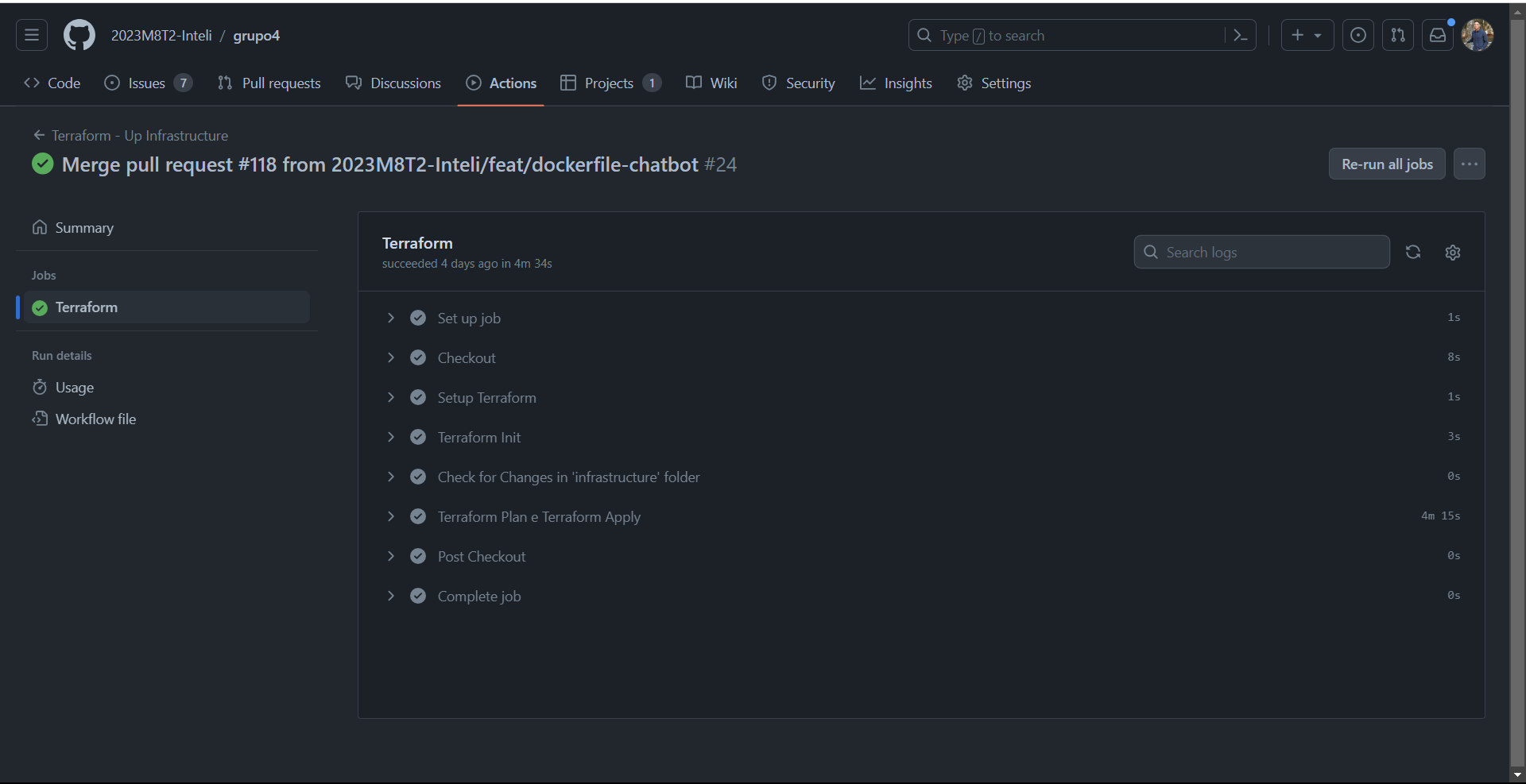Click the grupo4 repository link
This screenshot has width=1526, height=784.
pyautogui.click(x=256, y=36)
